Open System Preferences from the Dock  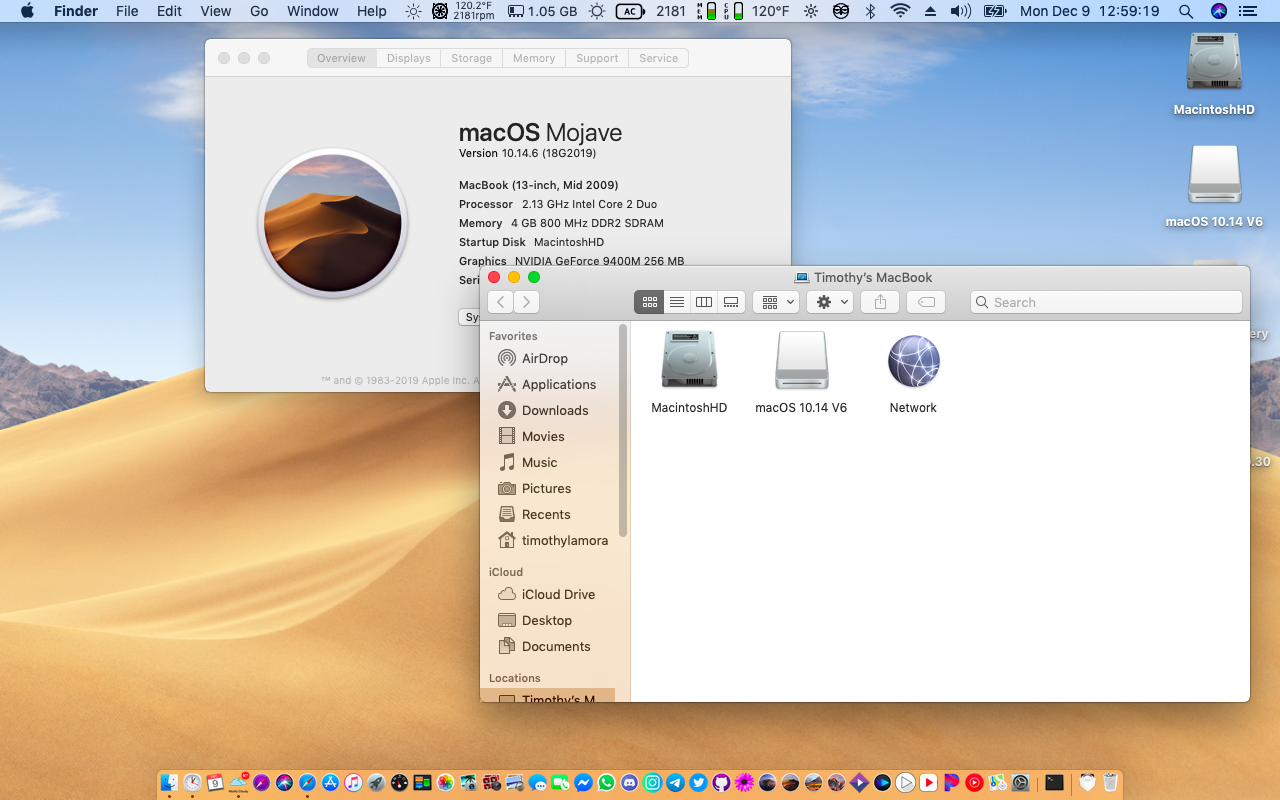1022,783
